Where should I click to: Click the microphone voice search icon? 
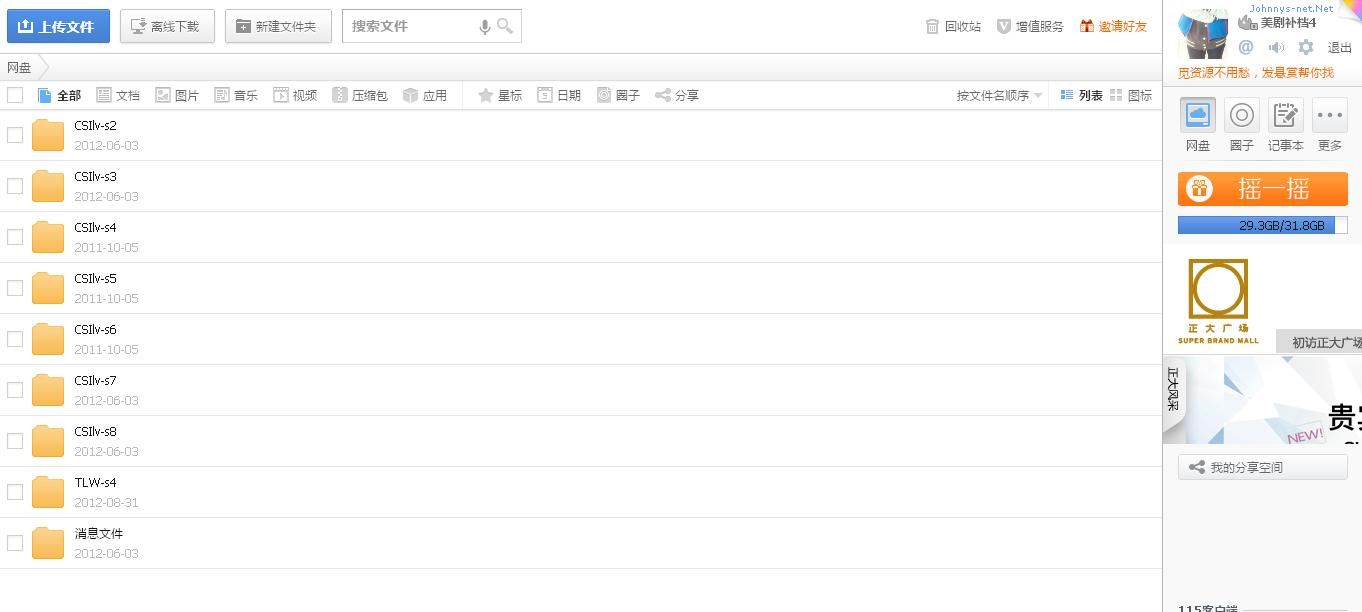[485, 27]
